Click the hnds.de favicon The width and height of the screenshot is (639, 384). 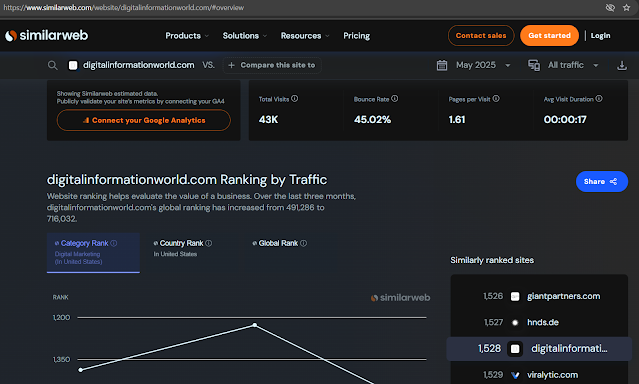515,322
